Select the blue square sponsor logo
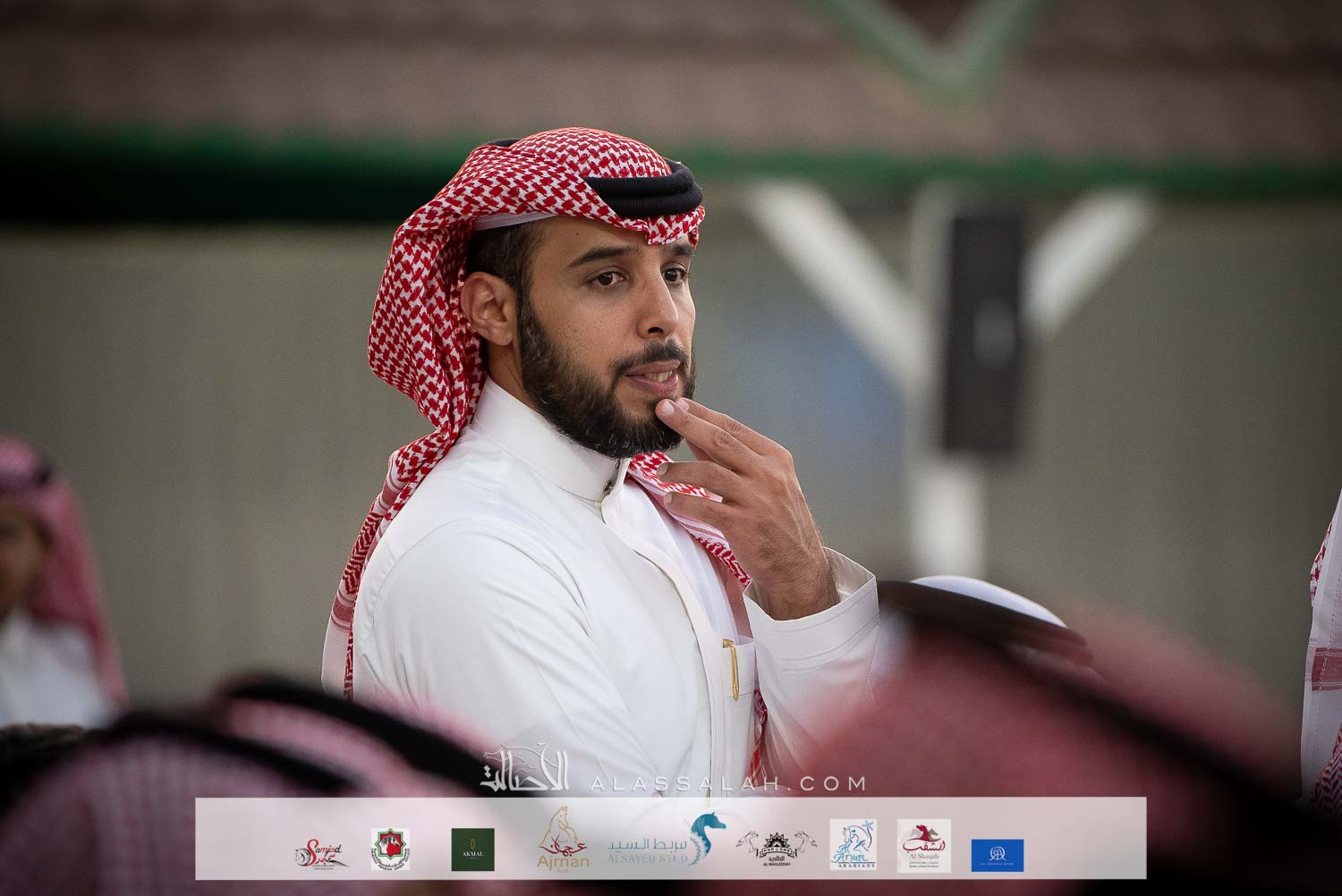Screen dimensions: 1342x896 coord(998,855)
